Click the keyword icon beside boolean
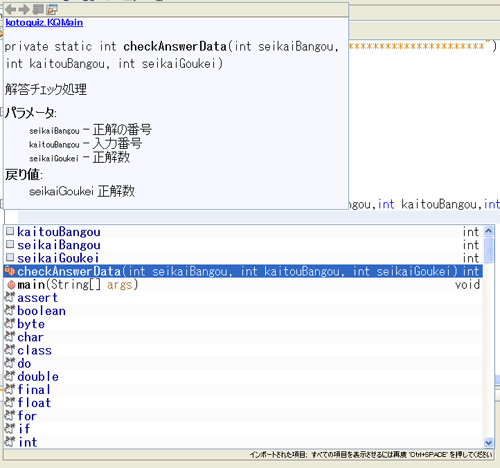500x468 pixels. 10,310
